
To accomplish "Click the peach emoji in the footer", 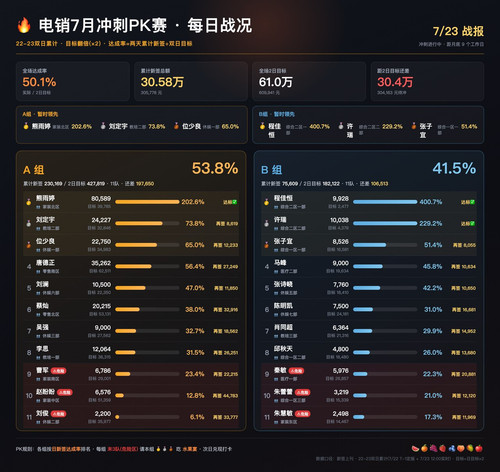I will (461, 449).
